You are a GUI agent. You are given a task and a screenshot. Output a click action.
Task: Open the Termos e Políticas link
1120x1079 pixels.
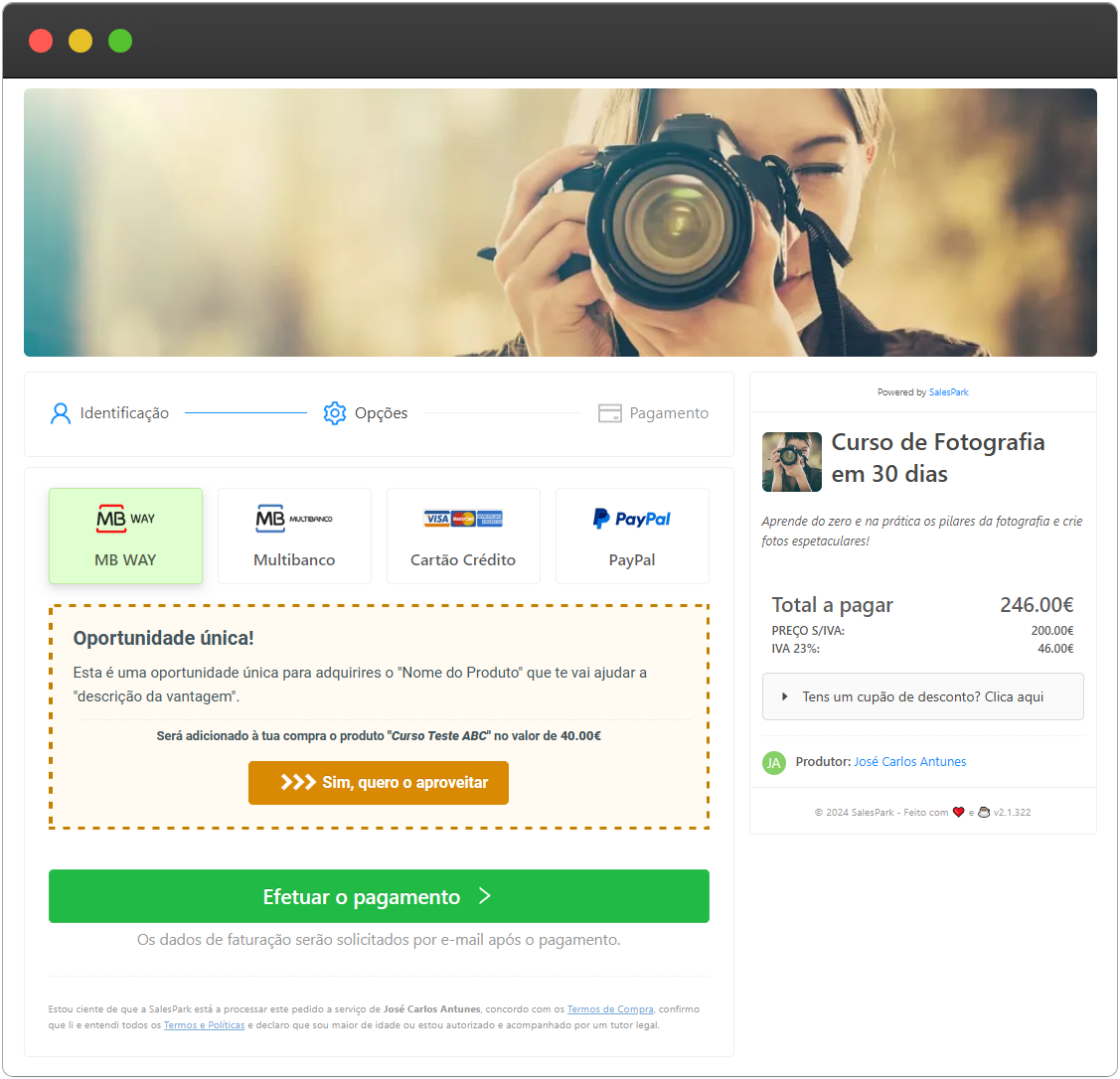tap(204, 1025)
